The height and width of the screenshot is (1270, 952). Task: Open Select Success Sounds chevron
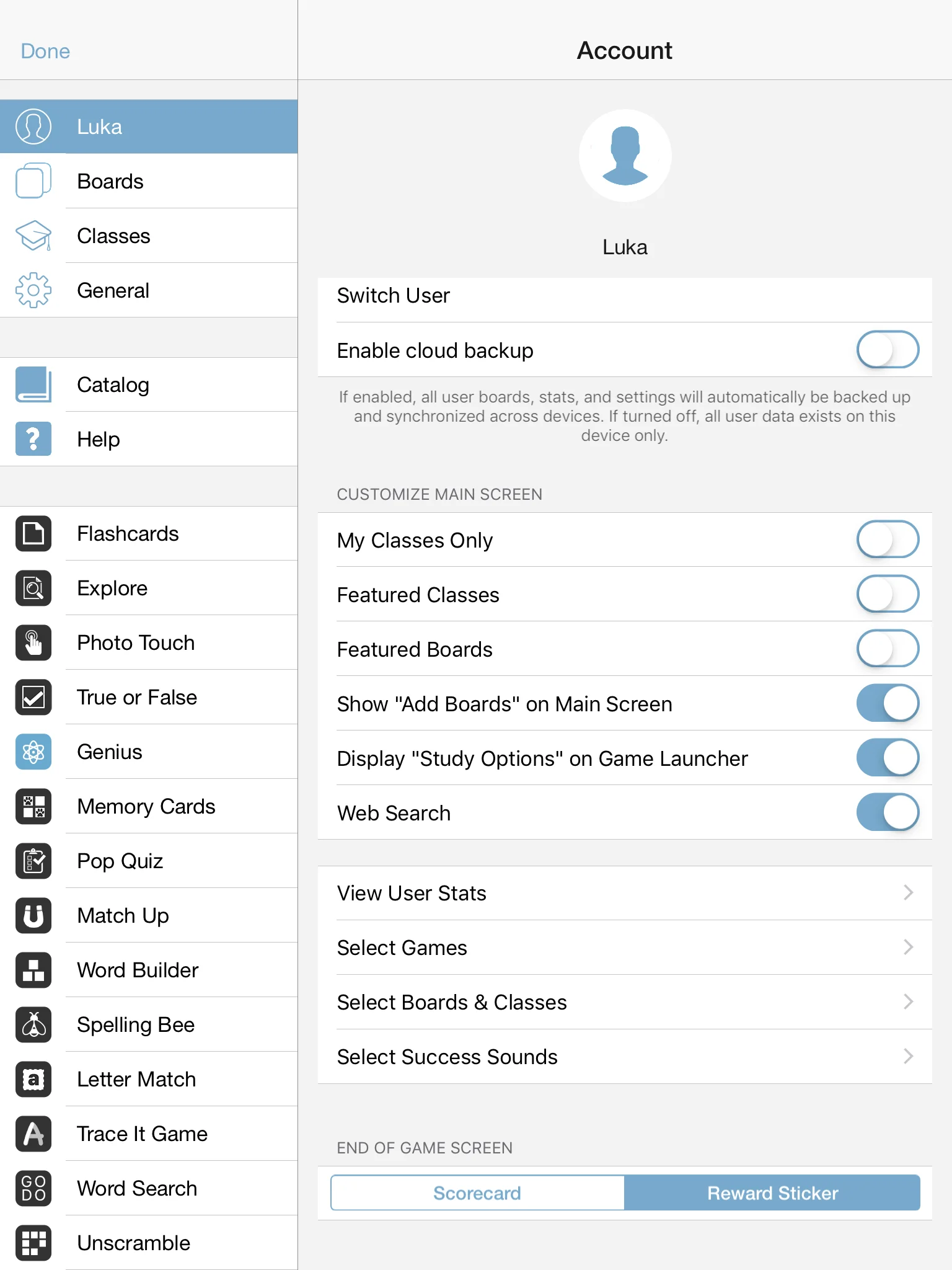coord(909,1057)
